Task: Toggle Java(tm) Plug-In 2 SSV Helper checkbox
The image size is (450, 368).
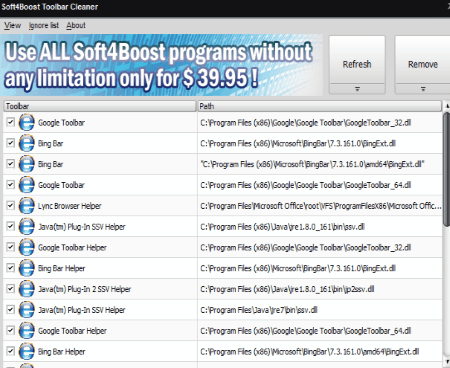Action: point(10,289)
